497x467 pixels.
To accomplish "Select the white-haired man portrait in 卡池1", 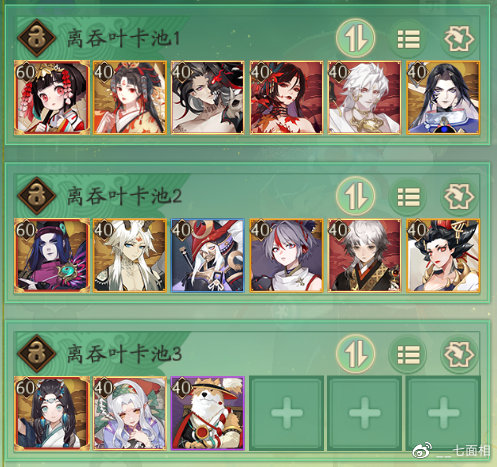I will (x=364, y=98).
